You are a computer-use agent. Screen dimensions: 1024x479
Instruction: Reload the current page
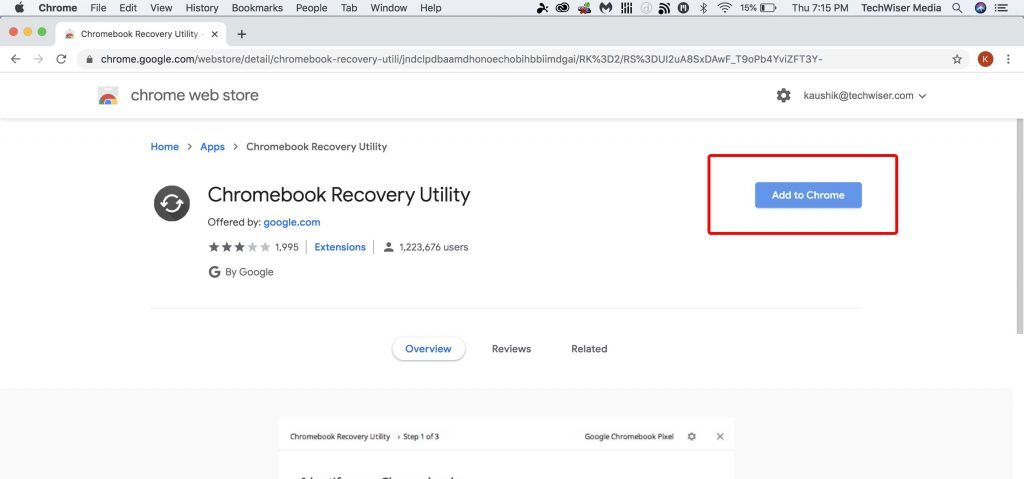[61, 59]
